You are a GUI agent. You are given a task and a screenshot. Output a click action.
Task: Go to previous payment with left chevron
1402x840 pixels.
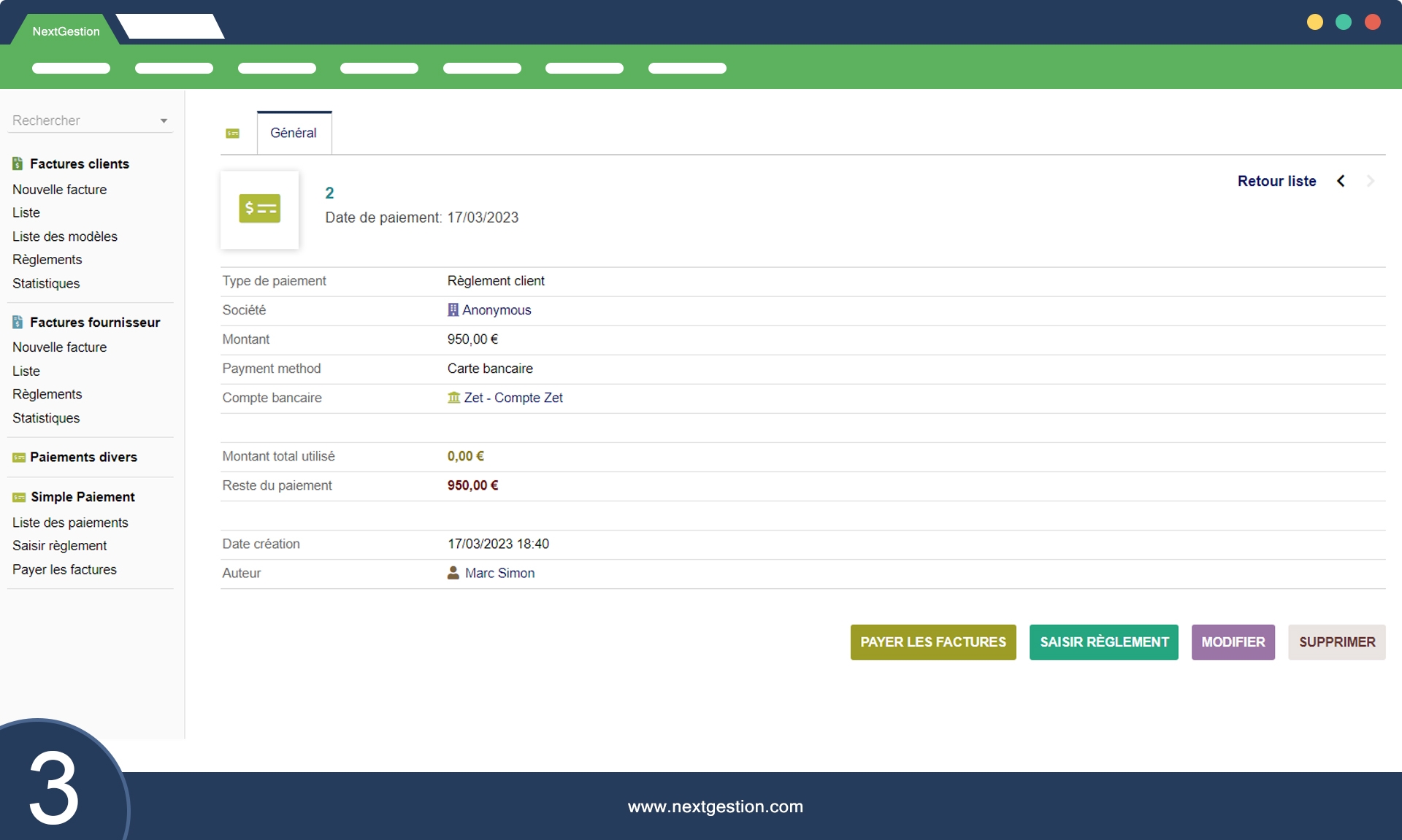pyautogui.click(x=1341, y=181)
